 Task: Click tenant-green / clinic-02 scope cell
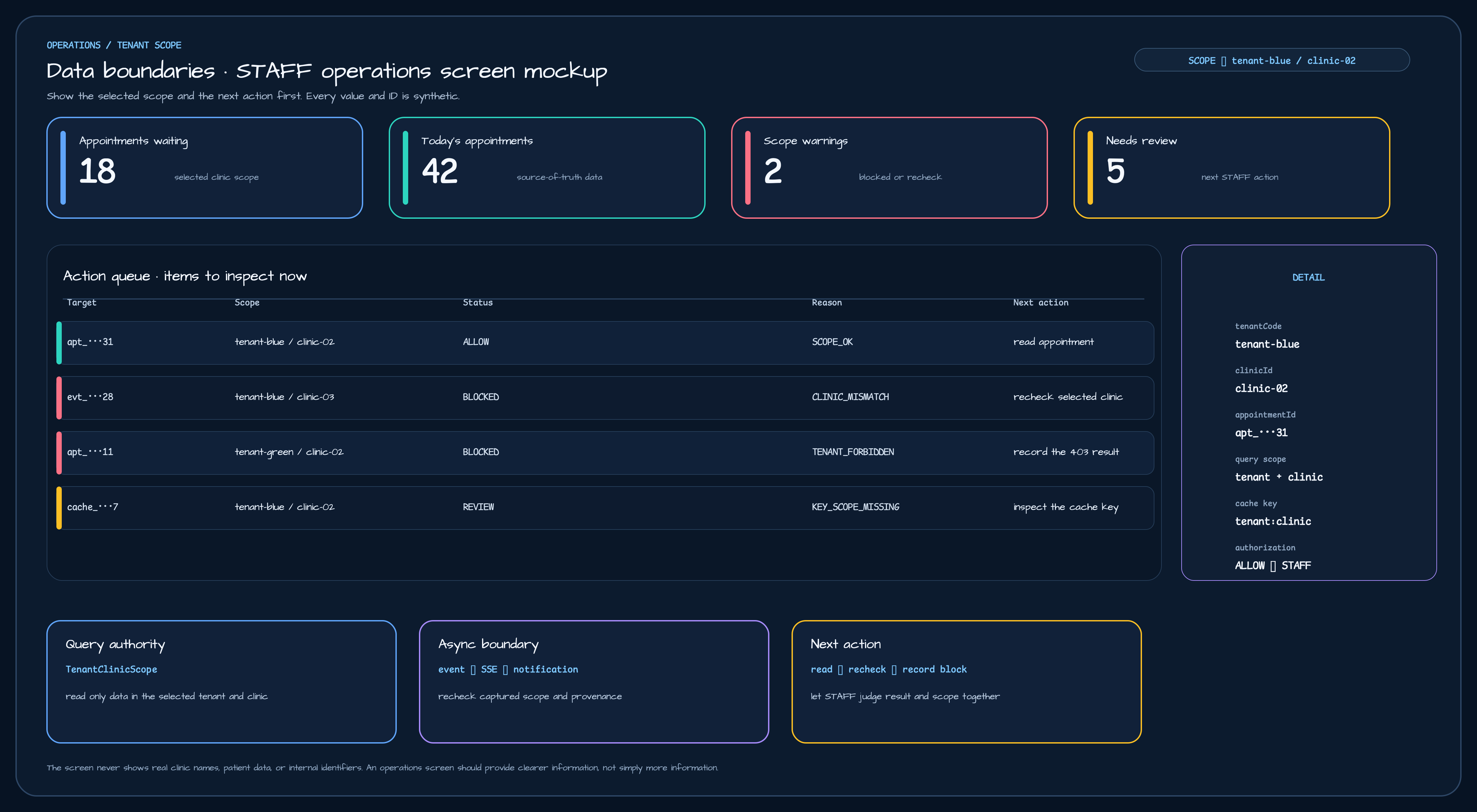coord(289,452)
